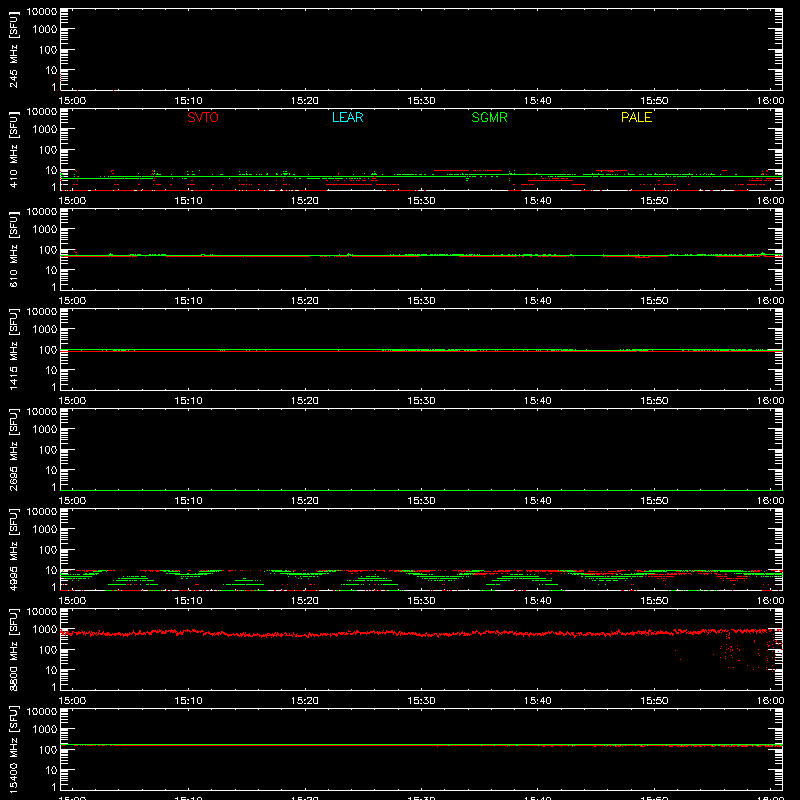Click 15:00 tick label below 245 MHz panel
This screenshot has width=800, height=800.
coord(72,101)
